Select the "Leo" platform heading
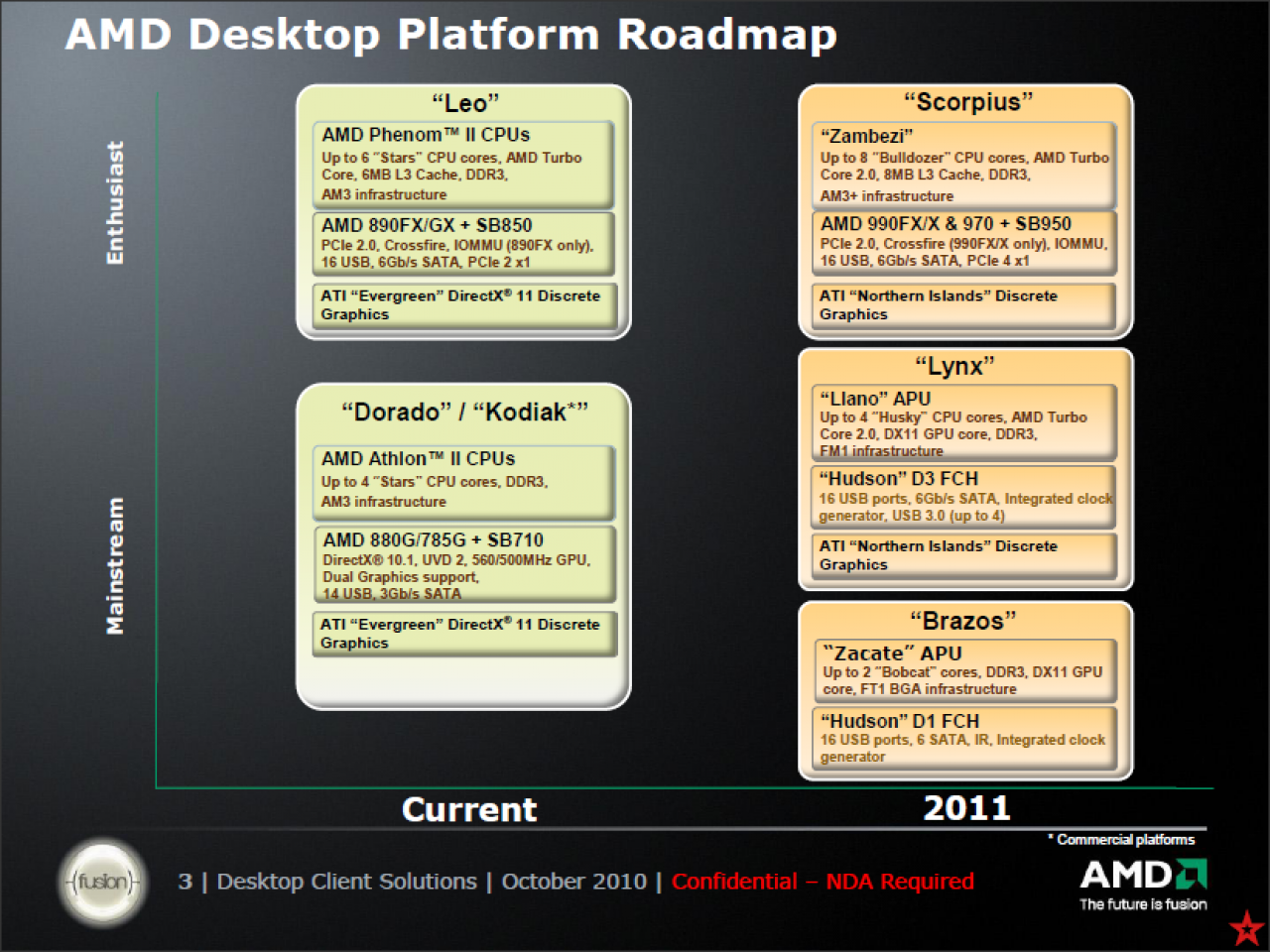This screenshot has height=952, width=1270. 465,103
